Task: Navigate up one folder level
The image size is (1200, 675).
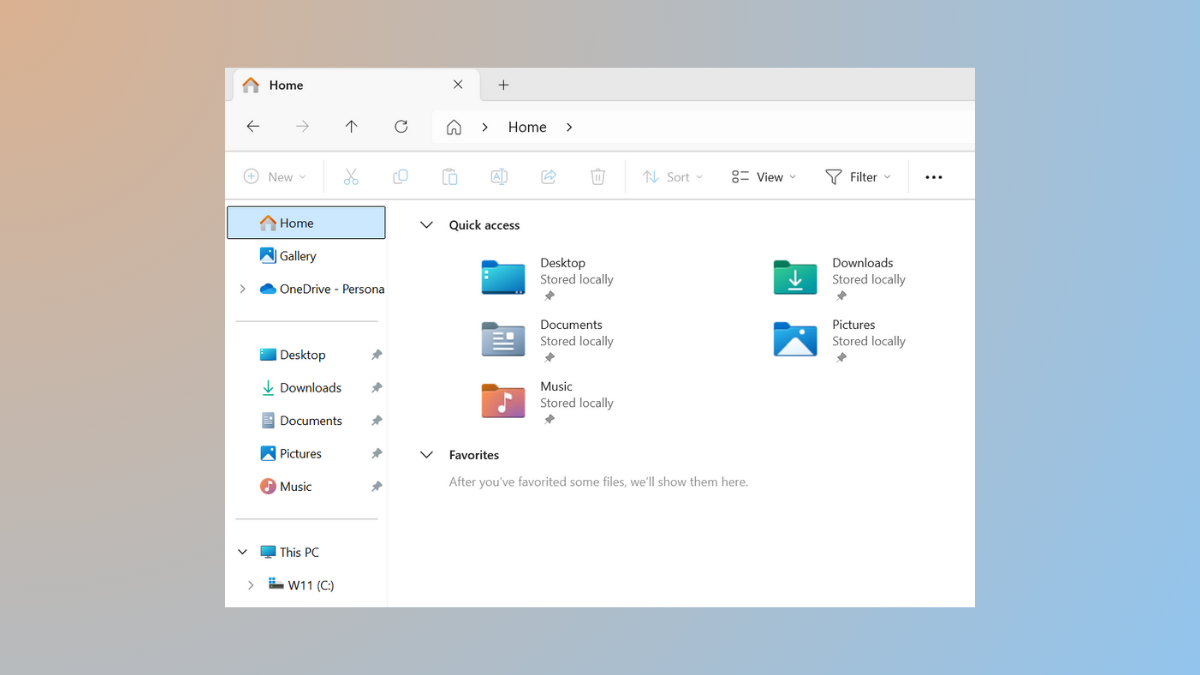Action: [x=351, y=126]
